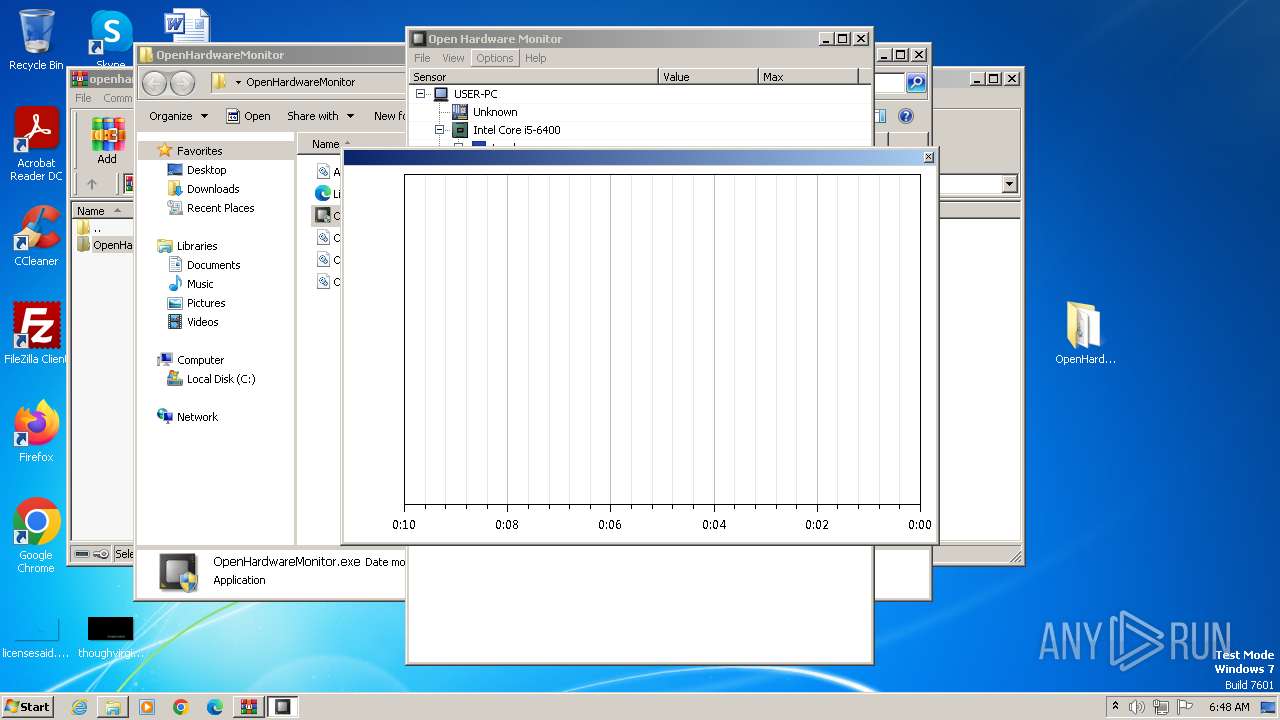Launch CCleaner from the desktop

click(36, 236)
